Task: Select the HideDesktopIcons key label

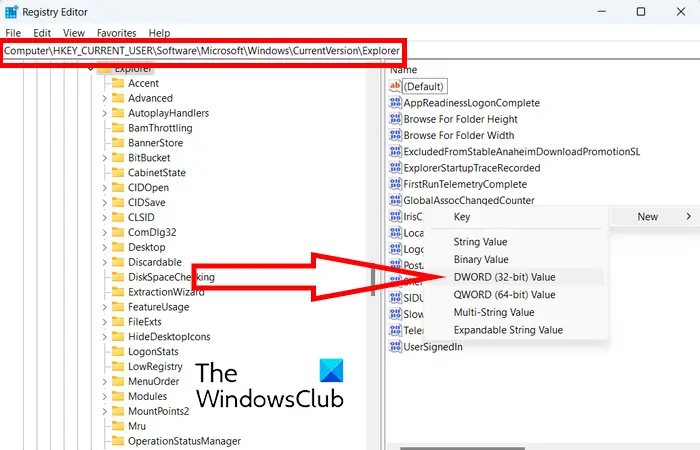Action: [169, 337]
